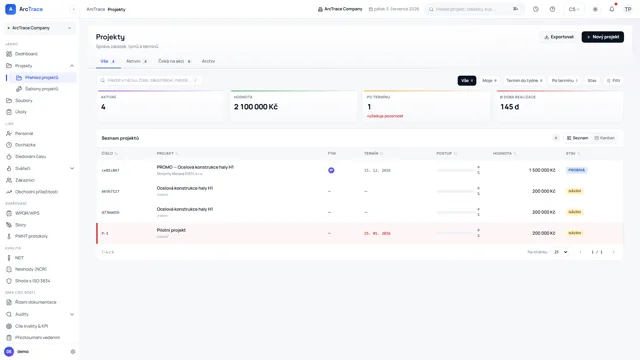Open Přezkoumání vedením in sidebar
This screenshot has width=640, height=360.
(x=37, y=338)
